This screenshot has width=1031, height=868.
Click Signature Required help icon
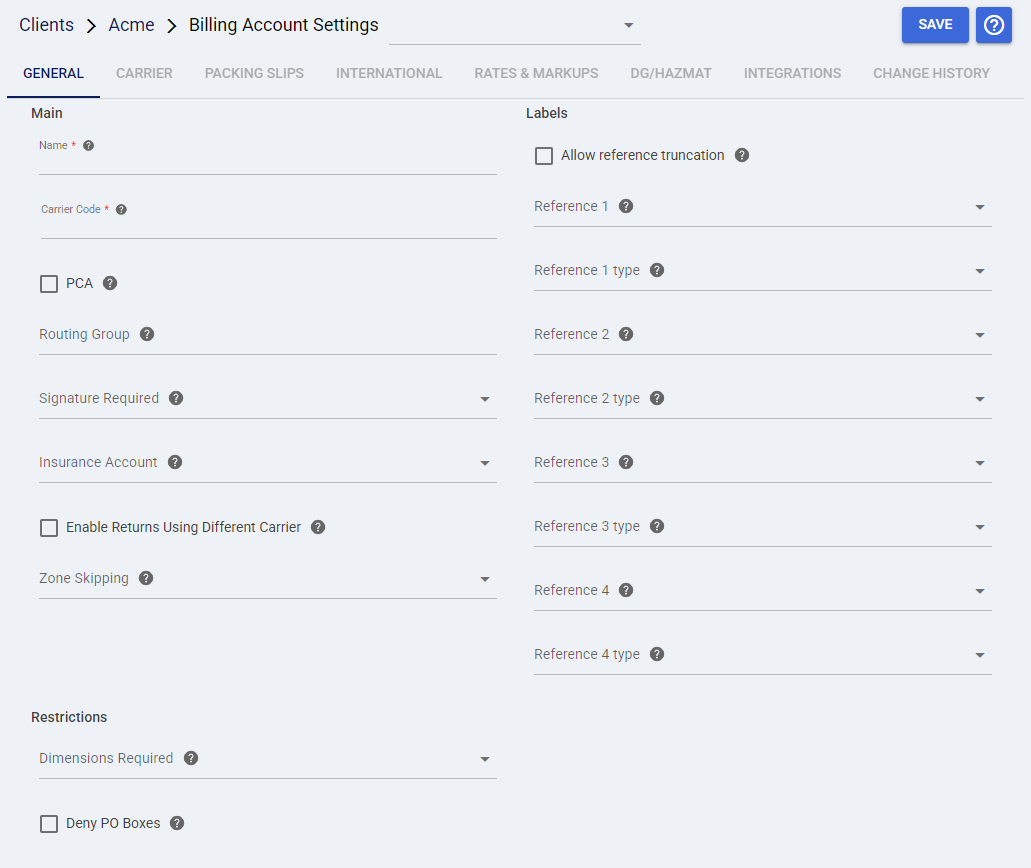pos(176,398)
